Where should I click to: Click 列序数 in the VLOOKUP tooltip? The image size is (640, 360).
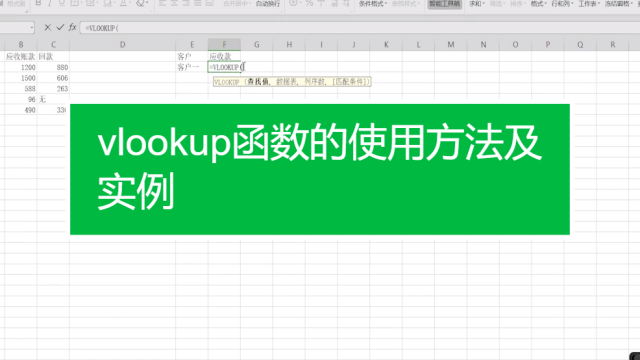[315, 82]
